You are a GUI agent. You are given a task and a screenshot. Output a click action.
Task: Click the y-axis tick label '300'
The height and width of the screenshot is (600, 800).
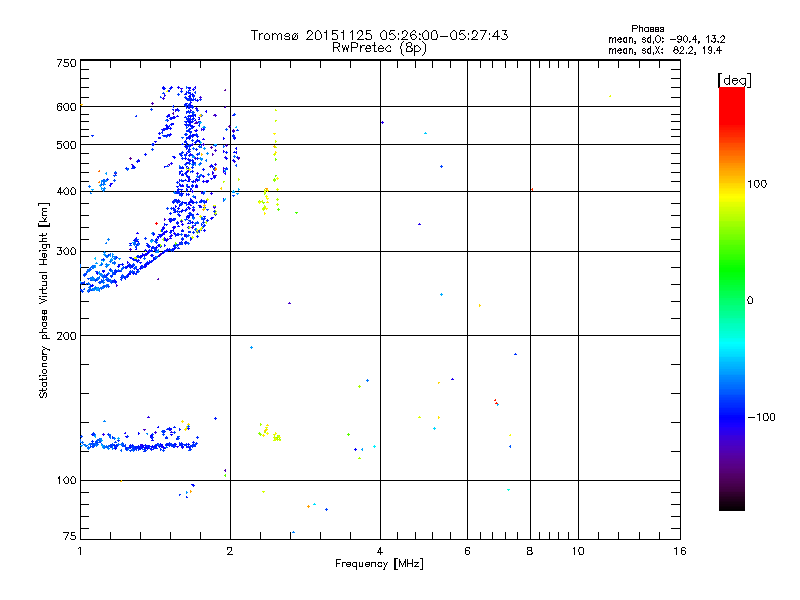66,252
